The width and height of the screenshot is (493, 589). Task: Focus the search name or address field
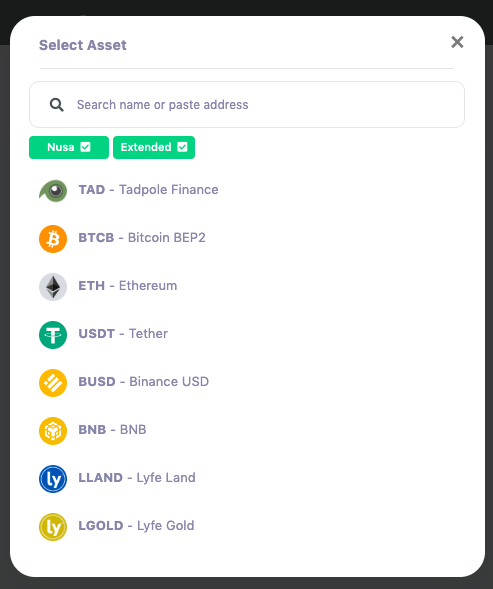tap(247, 104)
